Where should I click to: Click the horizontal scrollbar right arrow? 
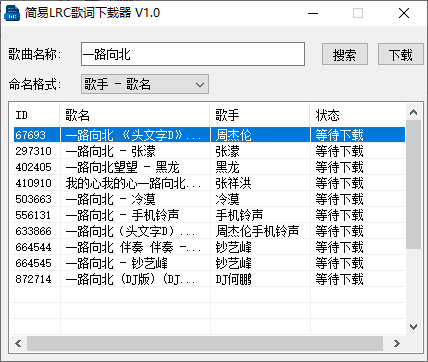click(397, 343)
